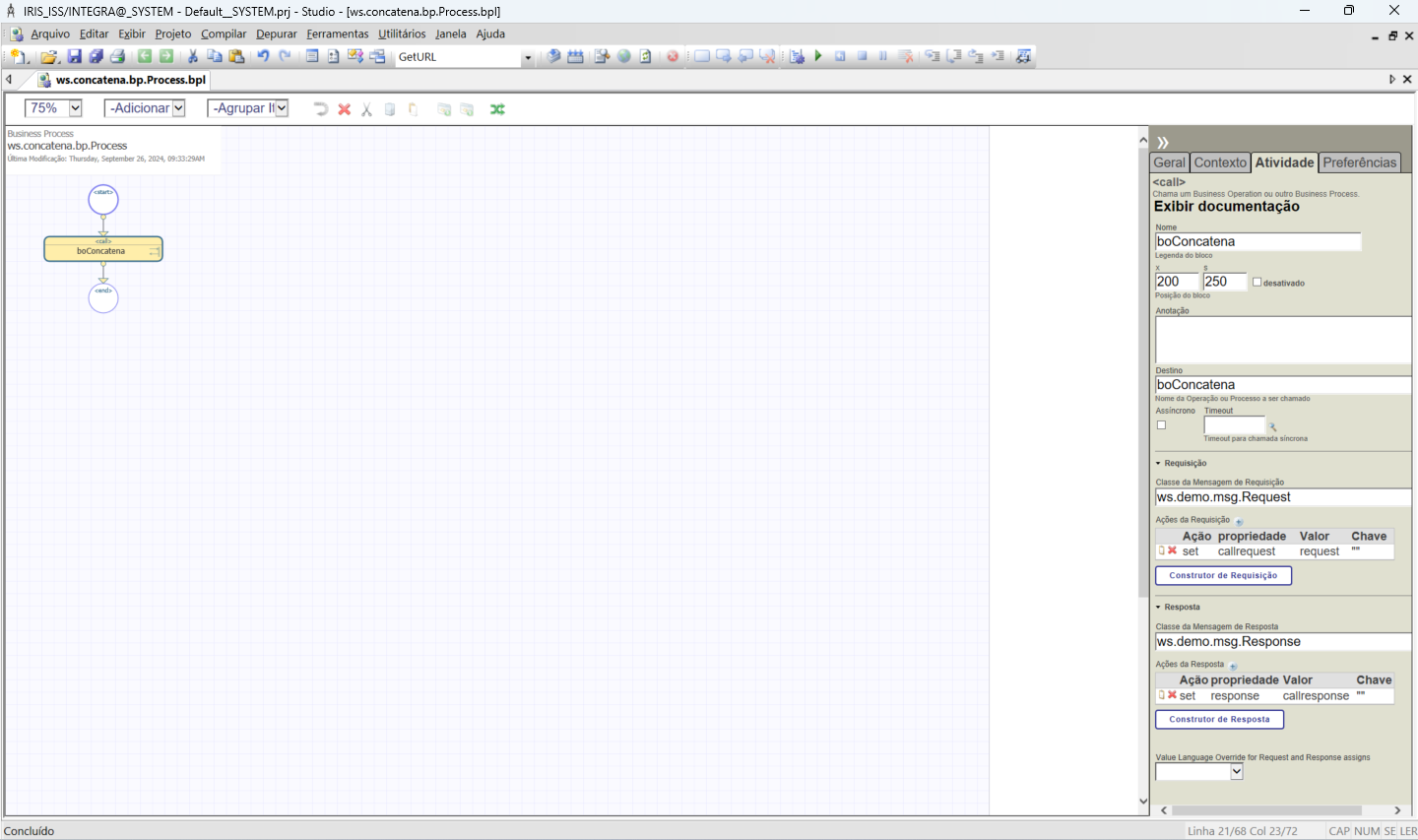
Task: Click the Save icon in main toolbar
Action: click(x=74, y=57)
